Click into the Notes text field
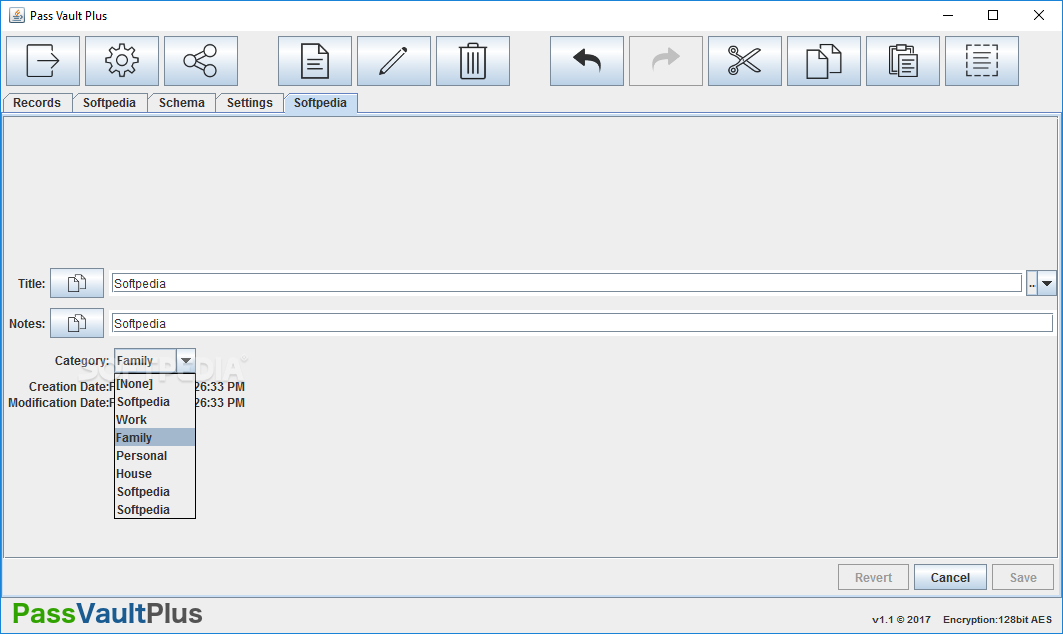The height and width of the screenshot is (634, 1063). coord(582,323)
